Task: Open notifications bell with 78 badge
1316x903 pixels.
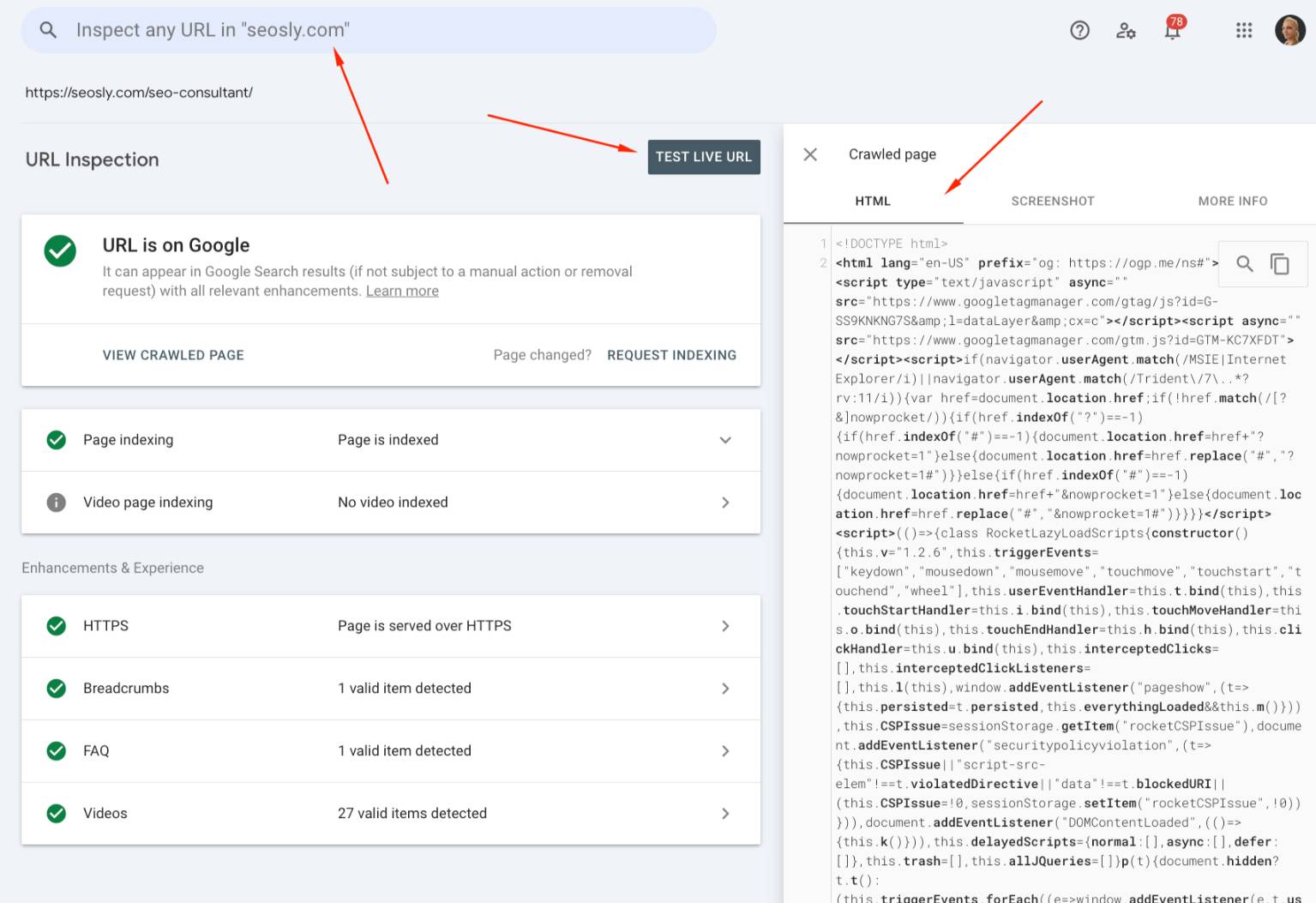Action: 1173,28
